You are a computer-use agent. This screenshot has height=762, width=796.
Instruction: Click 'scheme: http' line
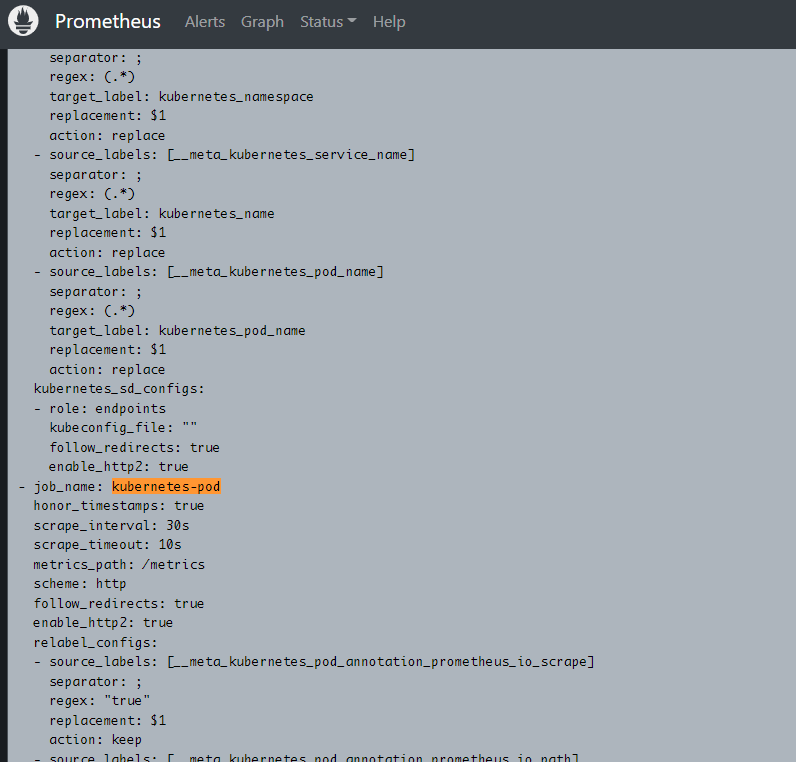pyautogui.click(x=80, y=584)
